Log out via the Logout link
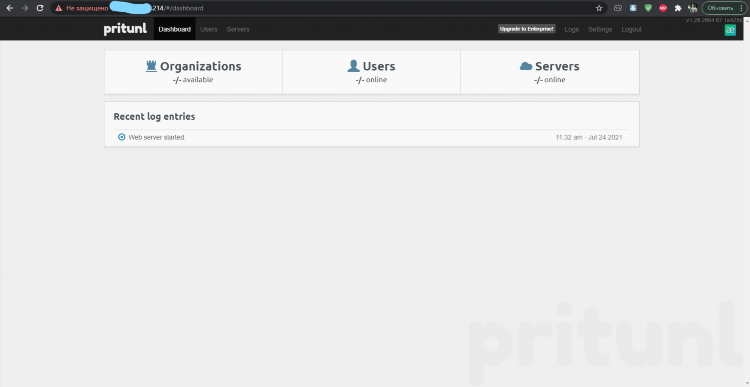This screenshot has width=750, height=387. point(631,29)
